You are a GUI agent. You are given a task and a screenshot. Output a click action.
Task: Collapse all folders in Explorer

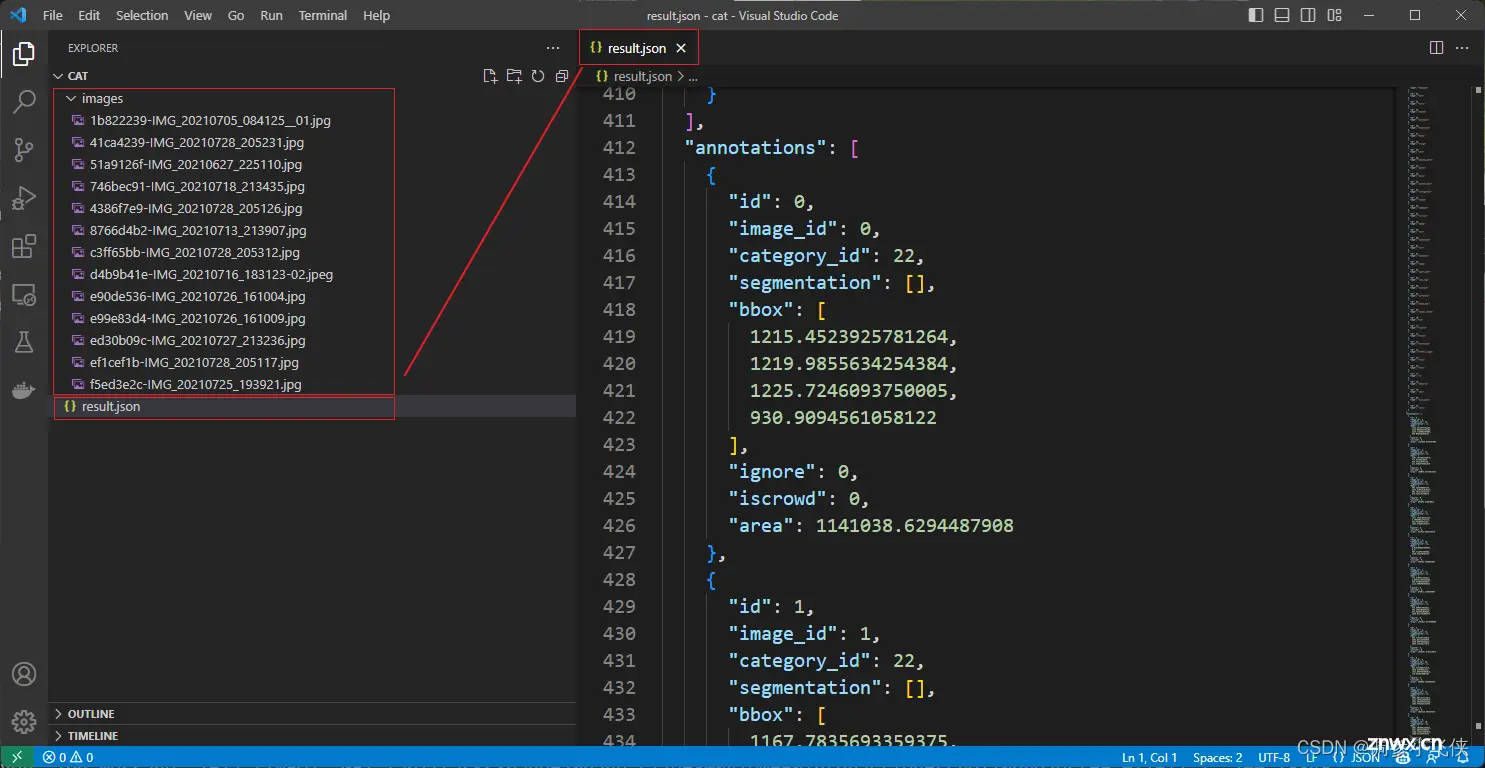point(562,76)
